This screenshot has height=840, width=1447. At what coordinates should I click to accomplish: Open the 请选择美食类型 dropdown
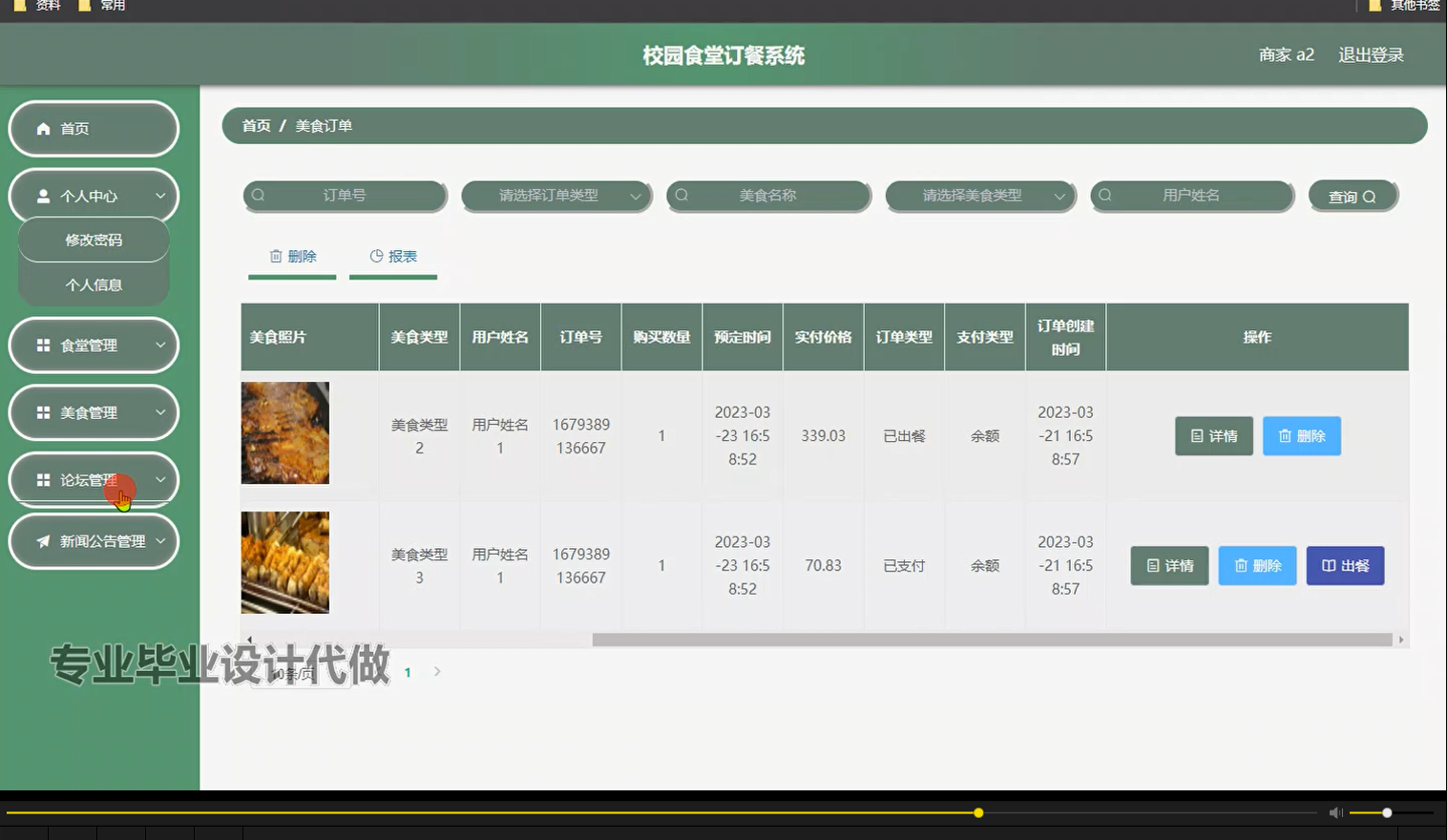(980, 195)
